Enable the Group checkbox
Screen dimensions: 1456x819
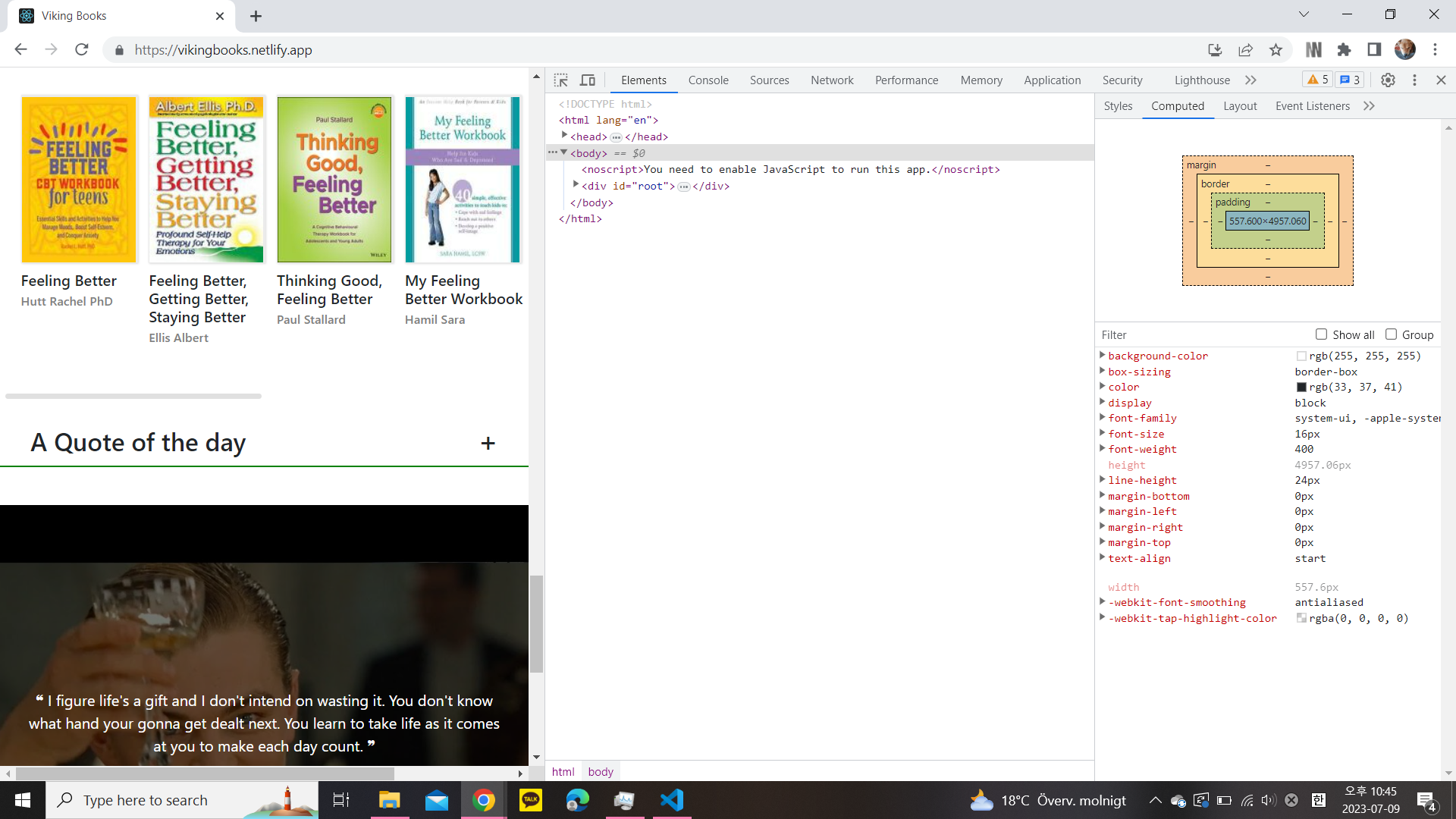(x=1391, y=334)
